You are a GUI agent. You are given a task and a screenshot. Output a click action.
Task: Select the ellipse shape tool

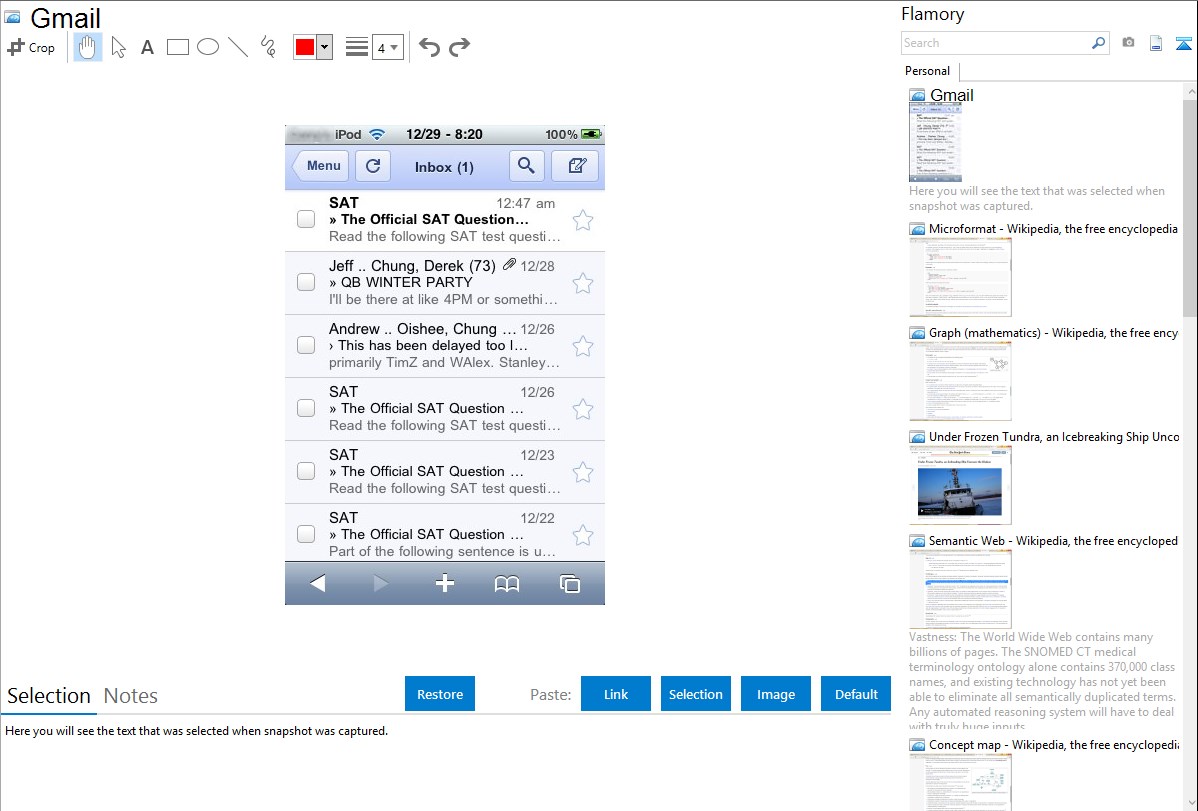[x=208, y=47]
